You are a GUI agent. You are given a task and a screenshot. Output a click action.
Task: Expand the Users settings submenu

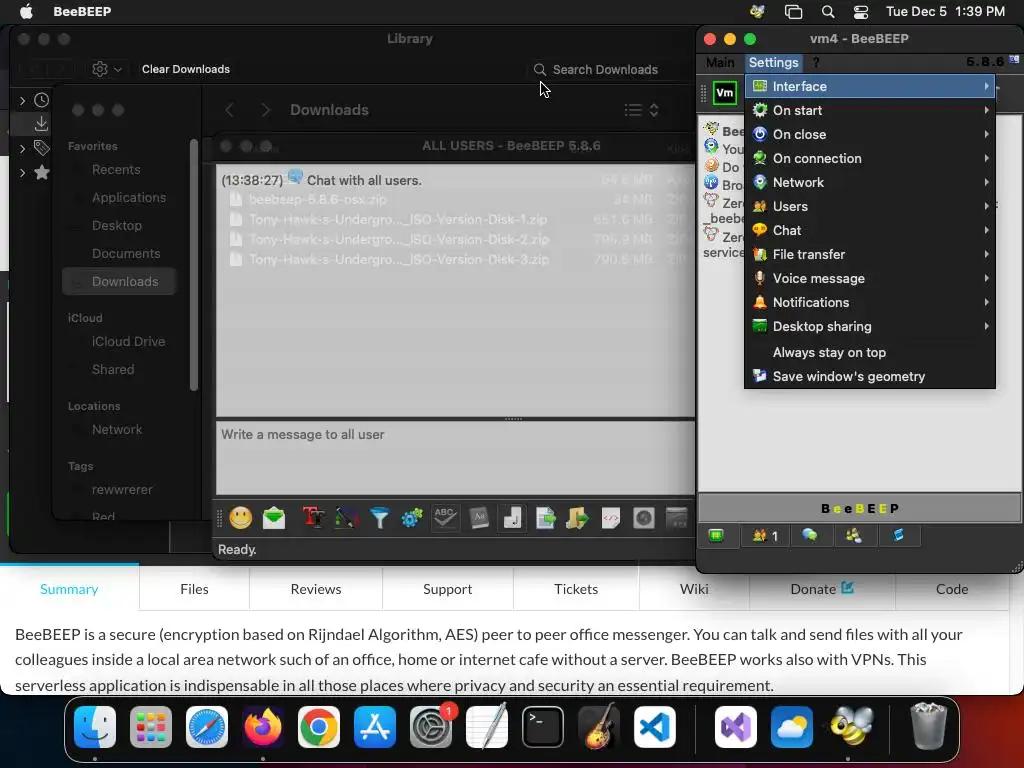click(x=871, y=206)
